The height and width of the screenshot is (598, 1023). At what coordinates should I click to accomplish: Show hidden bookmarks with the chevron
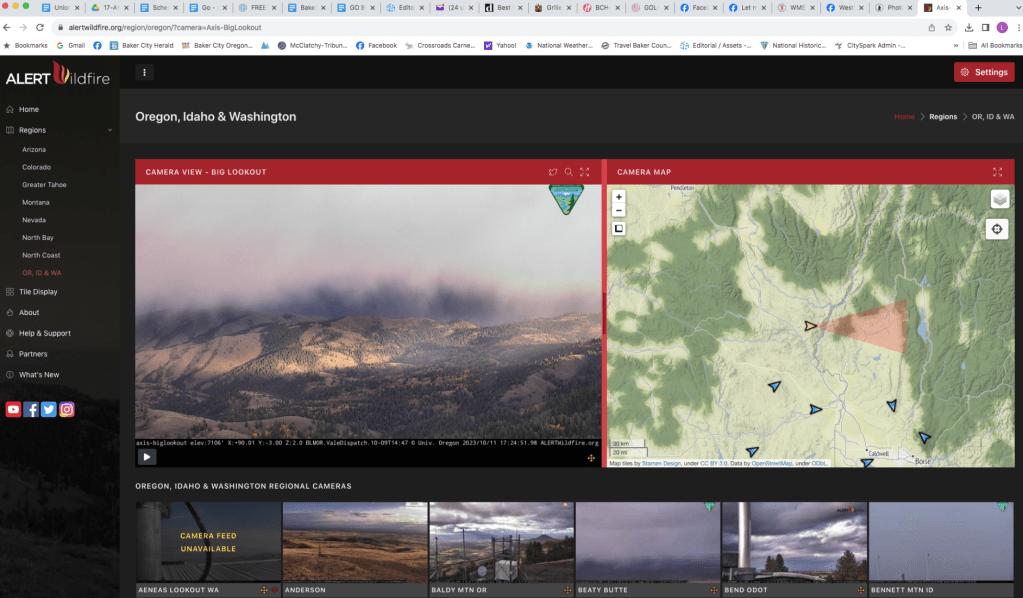pos(956,46)
